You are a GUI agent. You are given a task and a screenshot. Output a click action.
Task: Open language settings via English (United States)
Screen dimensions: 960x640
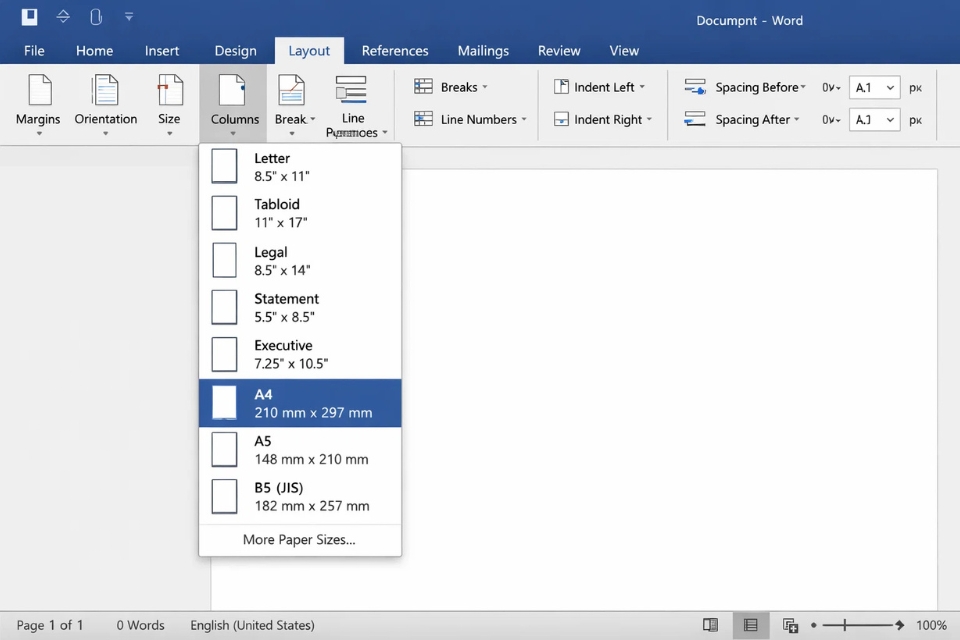[252, 625]
